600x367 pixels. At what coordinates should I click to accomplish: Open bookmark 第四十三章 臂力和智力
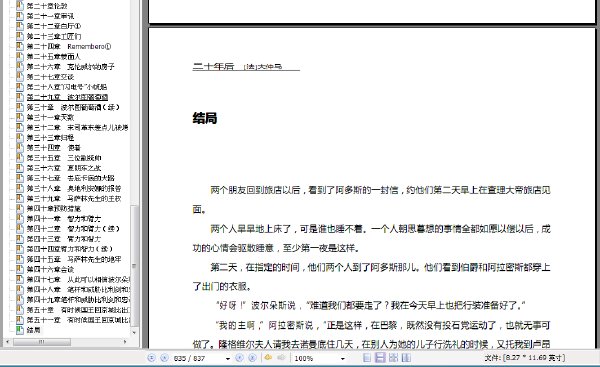64,239
